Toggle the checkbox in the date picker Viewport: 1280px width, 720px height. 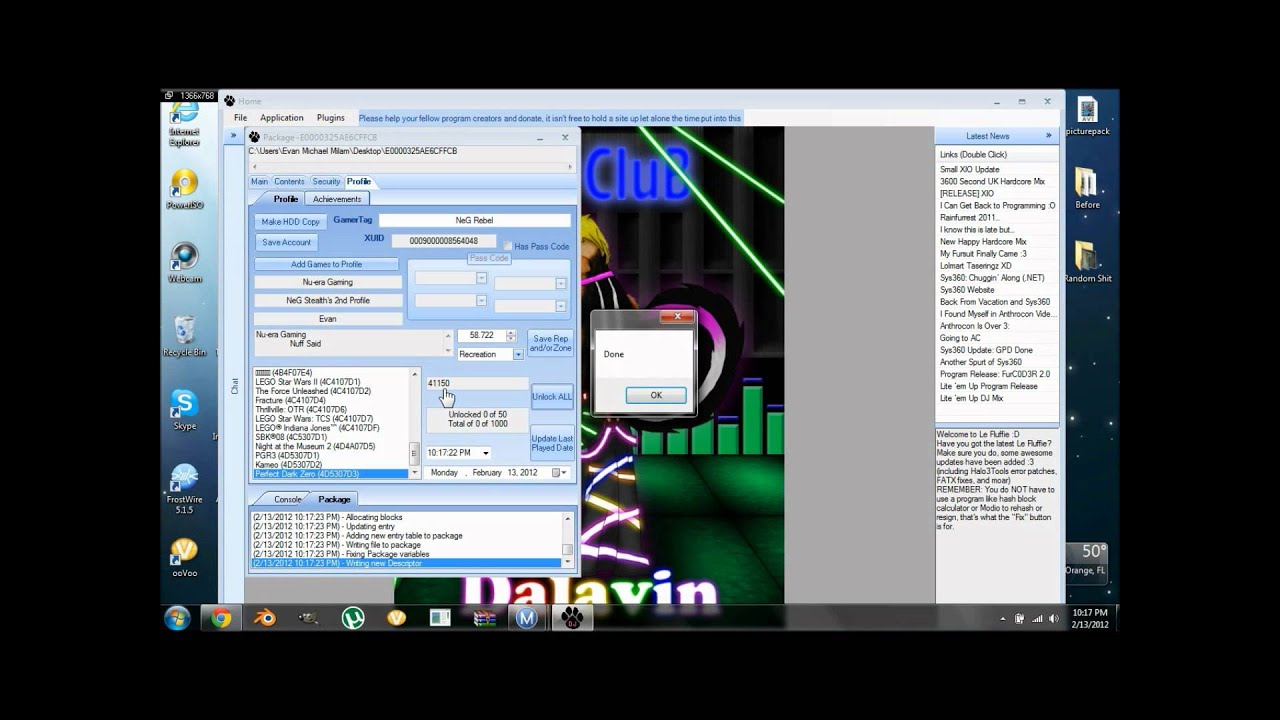[556, 472]
